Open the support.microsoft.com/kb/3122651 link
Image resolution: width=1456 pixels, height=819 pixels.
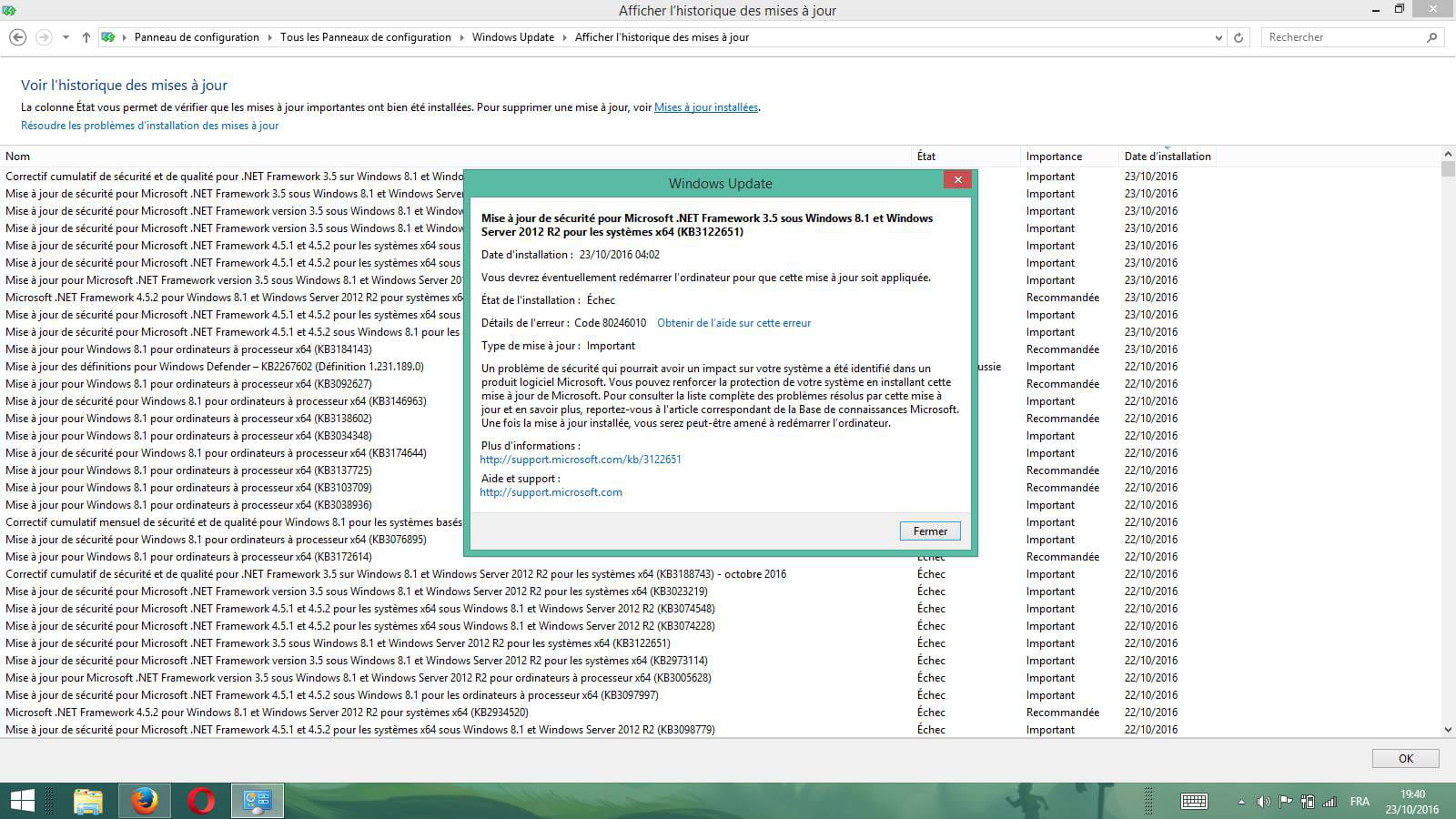click(581, 460)
